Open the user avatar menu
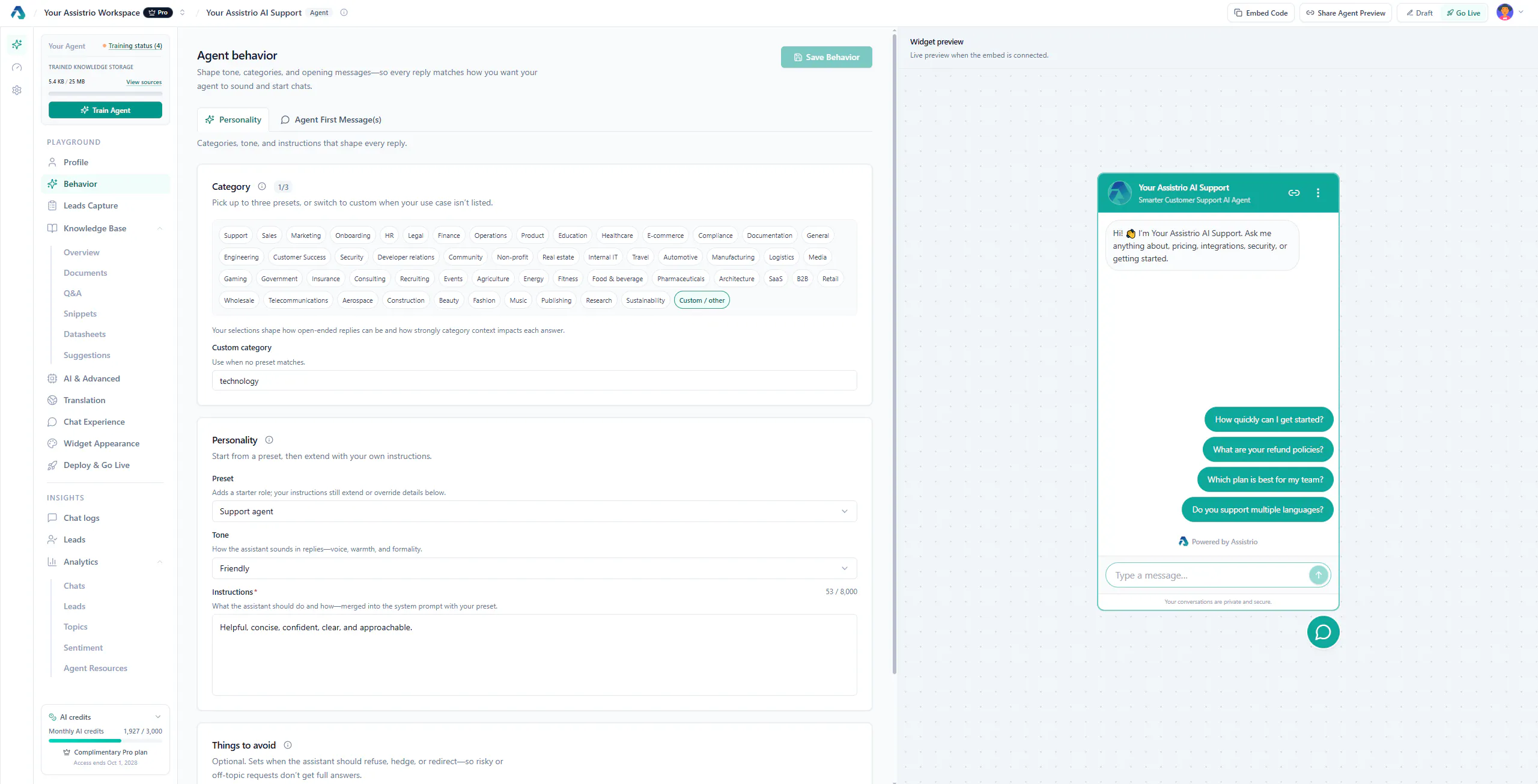The height and width of the screenshot is (784, 1538). click(1510, 13)
